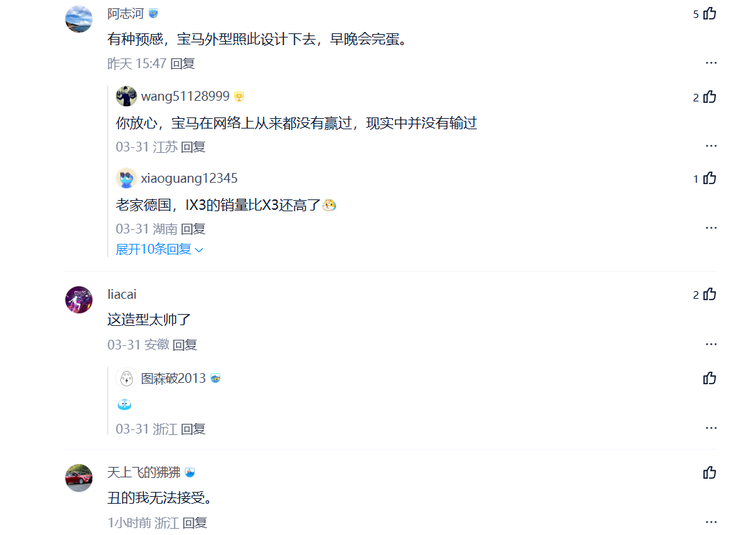The image size is (750, 535).
Task: Open liacai's purple avatar profile
Action: tap(79, 300)
